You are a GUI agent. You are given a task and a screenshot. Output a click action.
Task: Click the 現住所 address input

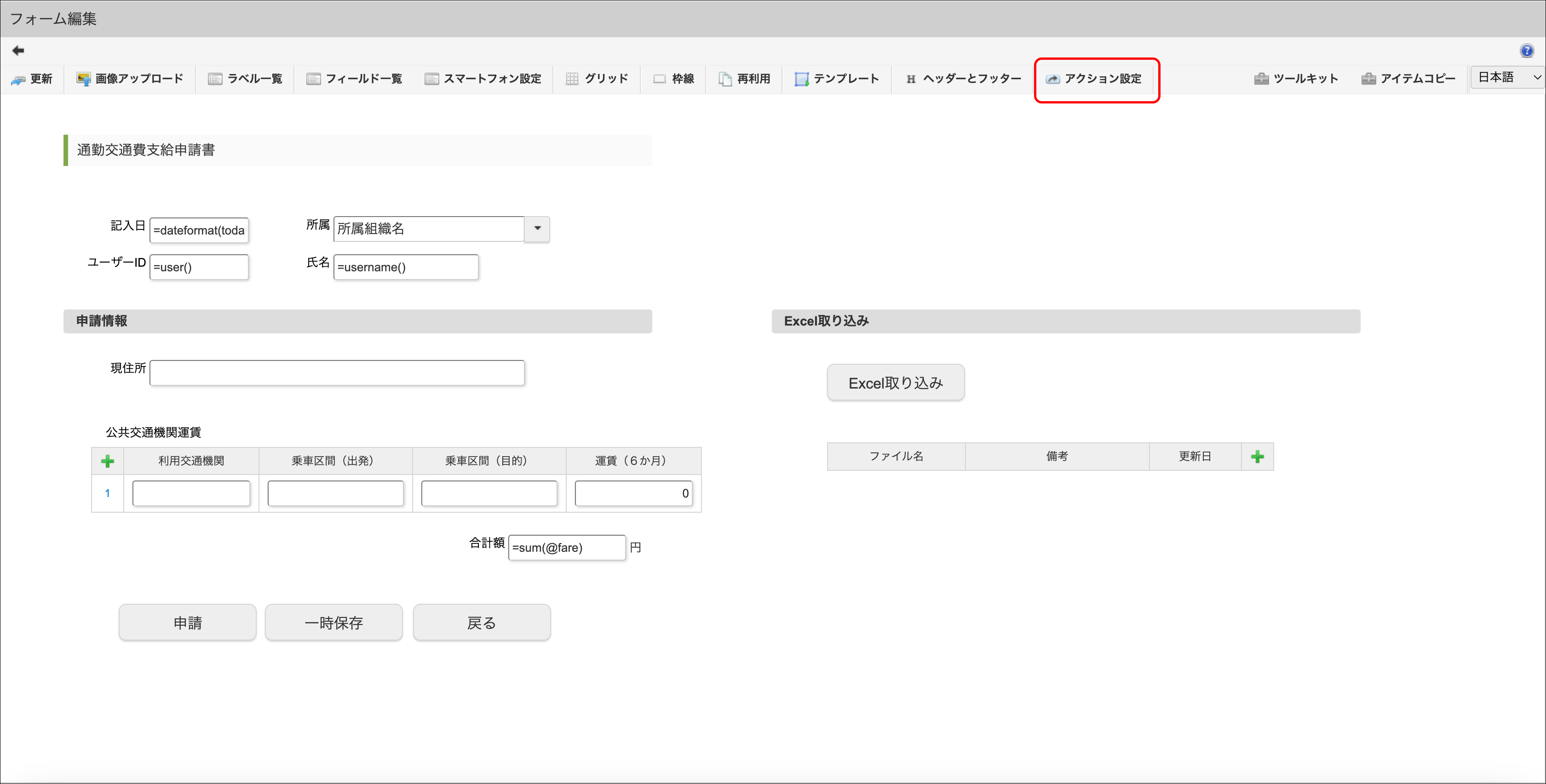(x=337, y=372)
